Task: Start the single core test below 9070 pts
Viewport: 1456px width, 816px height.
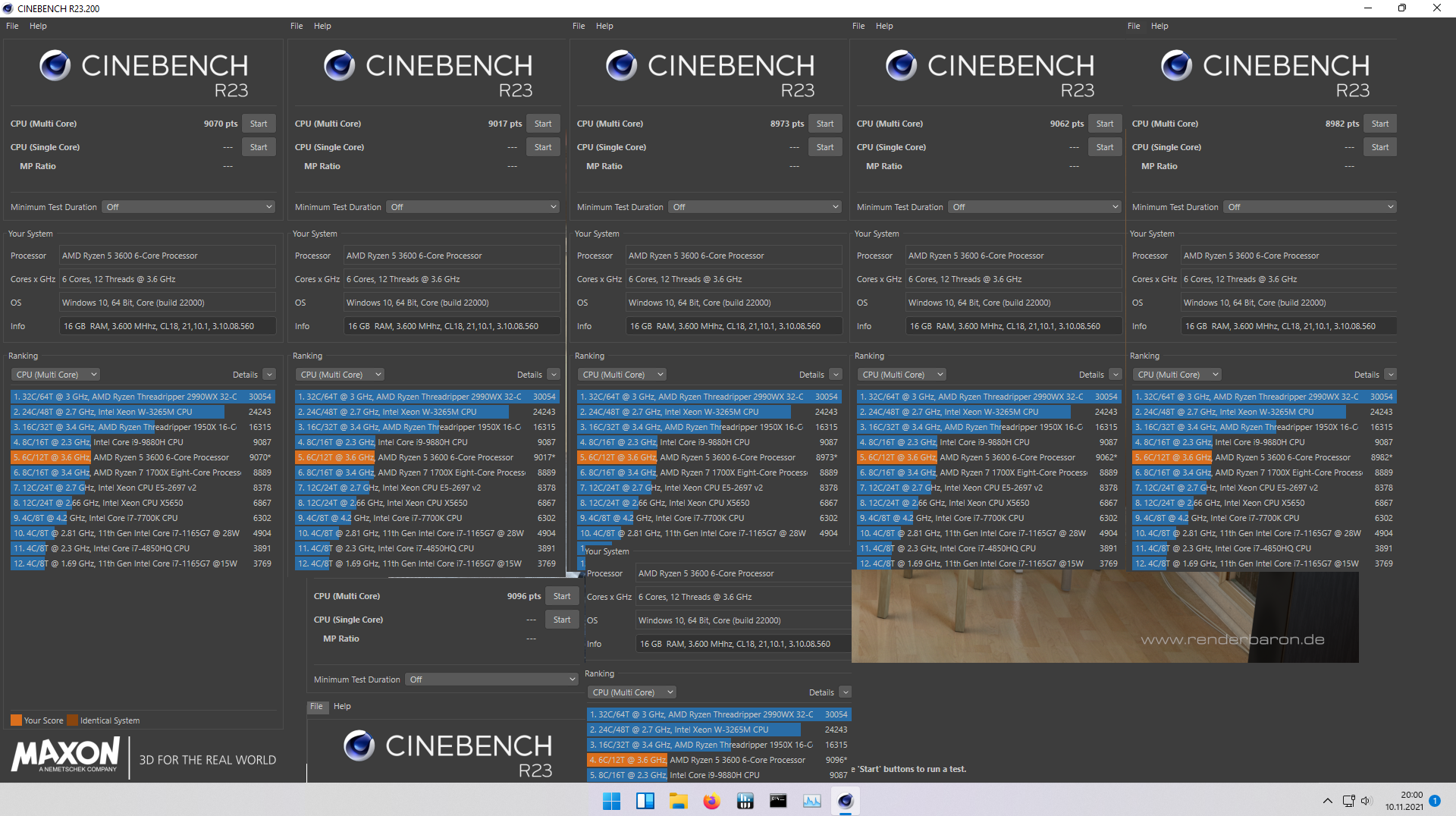Action: [259, 147]
